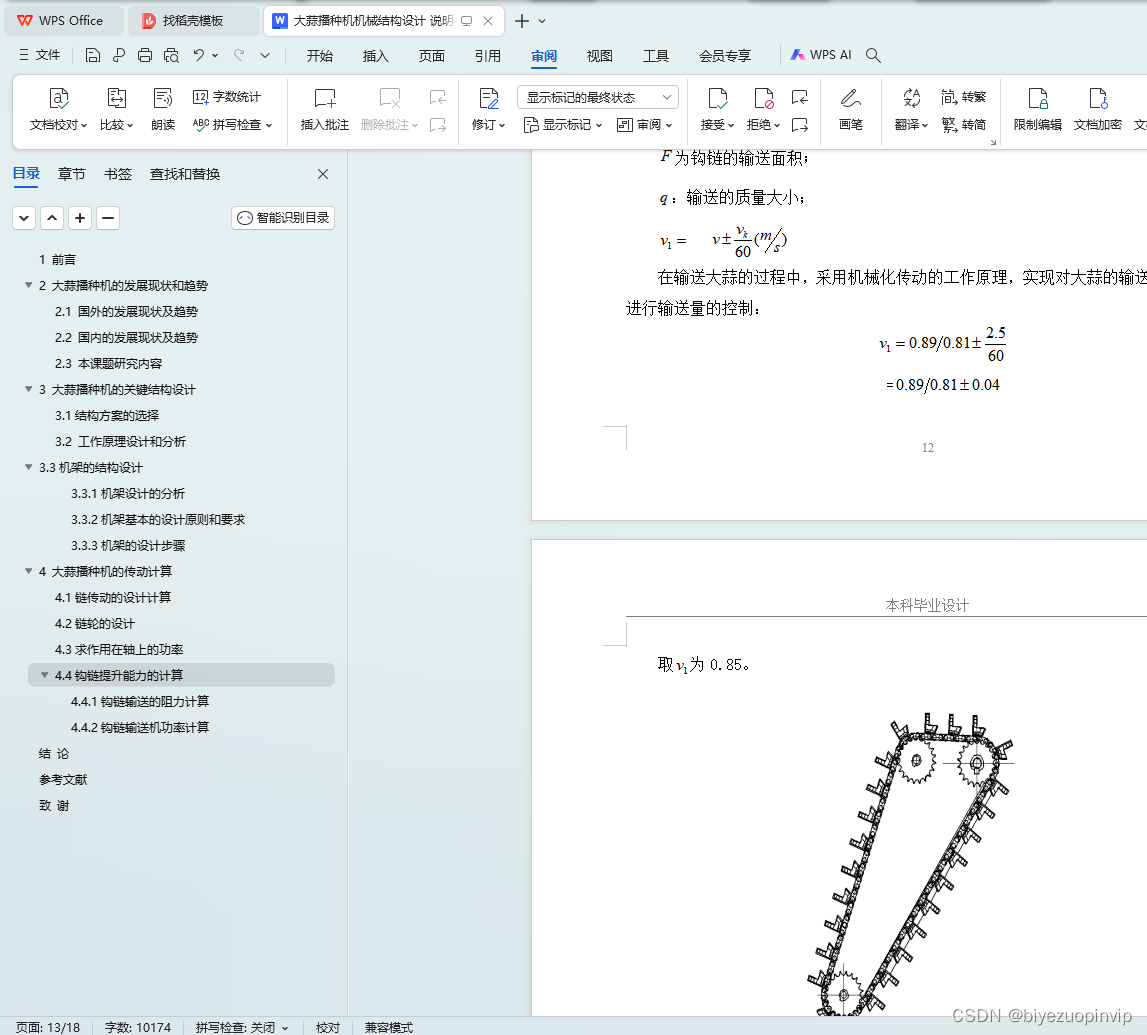Click the add new tab plus button
This screenshot has height=1035, width=1147.
click(x=522, y=21)
